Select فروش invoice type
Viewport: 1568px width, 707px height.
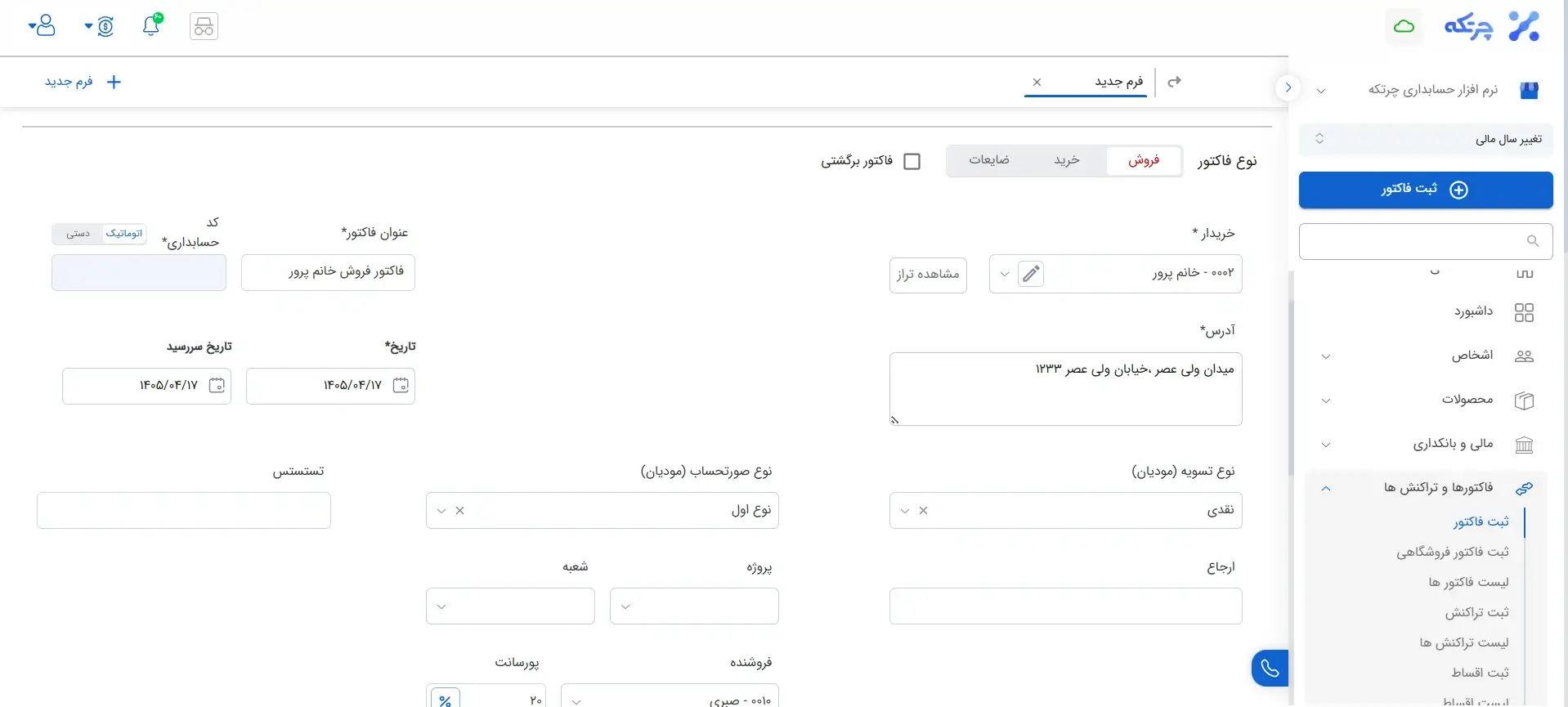[x=1144, y=160]
